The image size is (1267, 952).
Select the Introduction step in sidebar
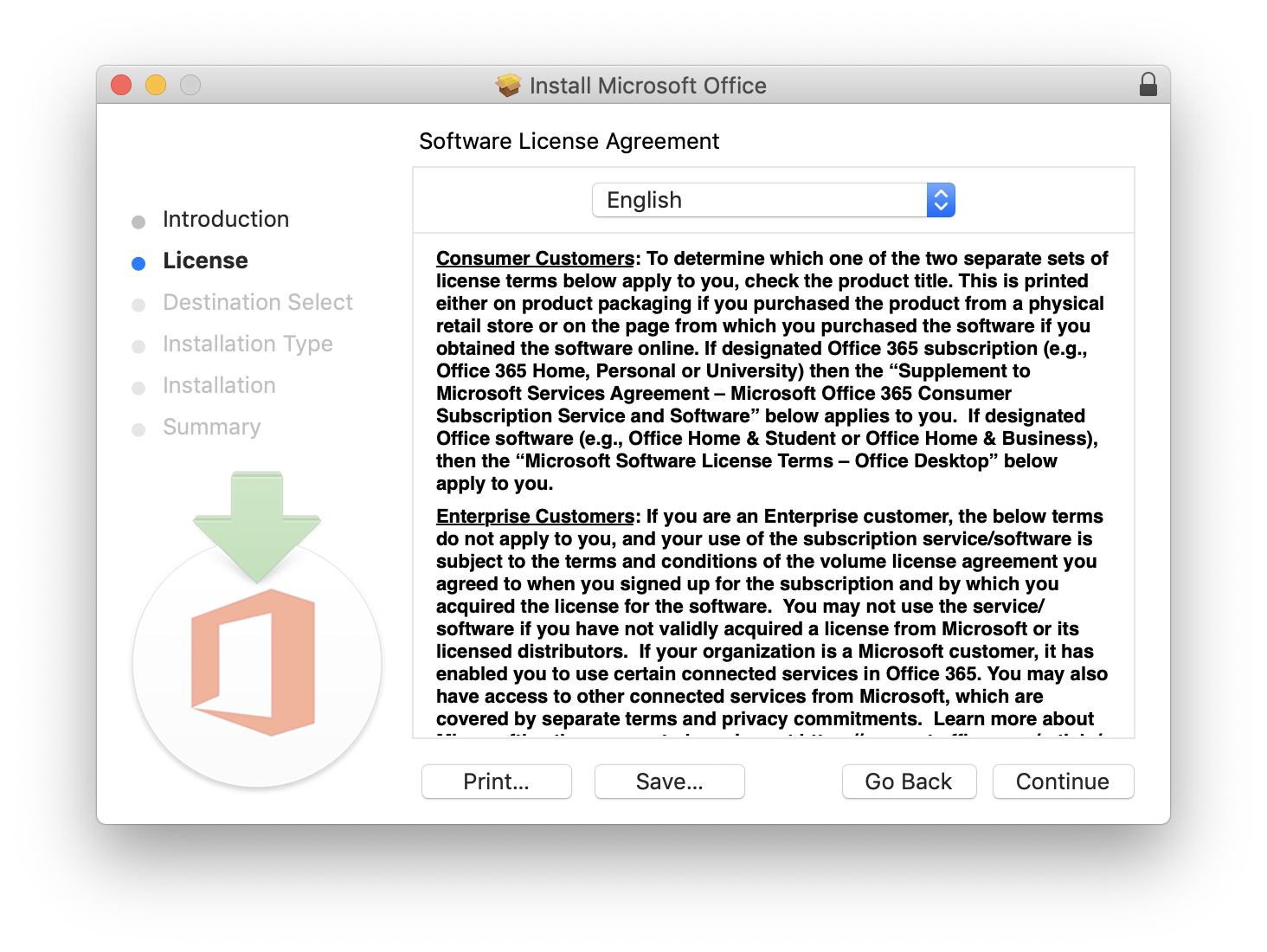(226, 219)
